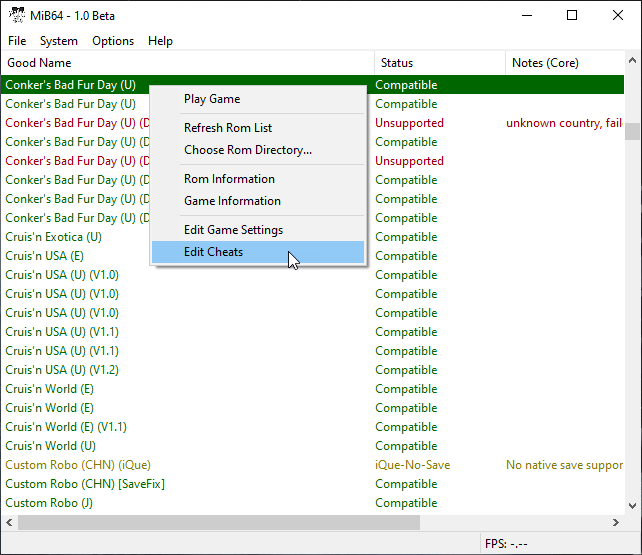Click the Notes (Core) column header

pyautogui.click(x=565, y=63)
